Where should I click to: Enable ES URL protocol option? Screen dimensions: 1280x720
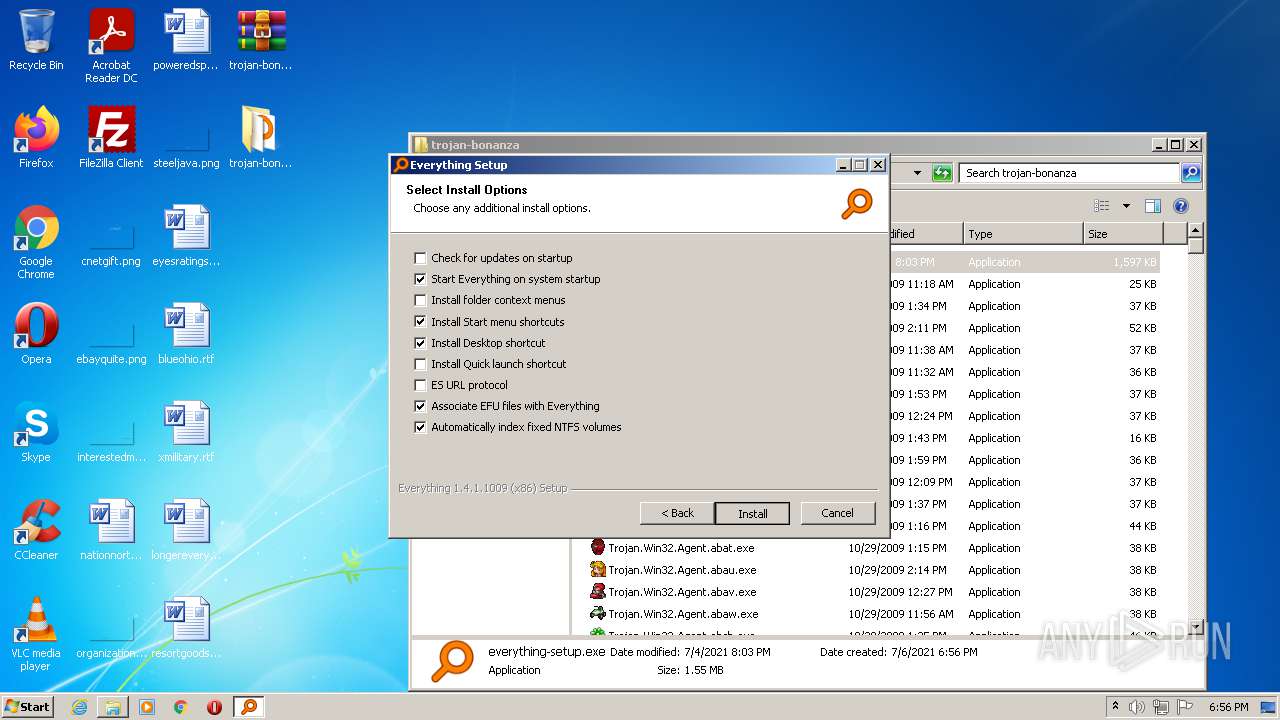point(421,385)
